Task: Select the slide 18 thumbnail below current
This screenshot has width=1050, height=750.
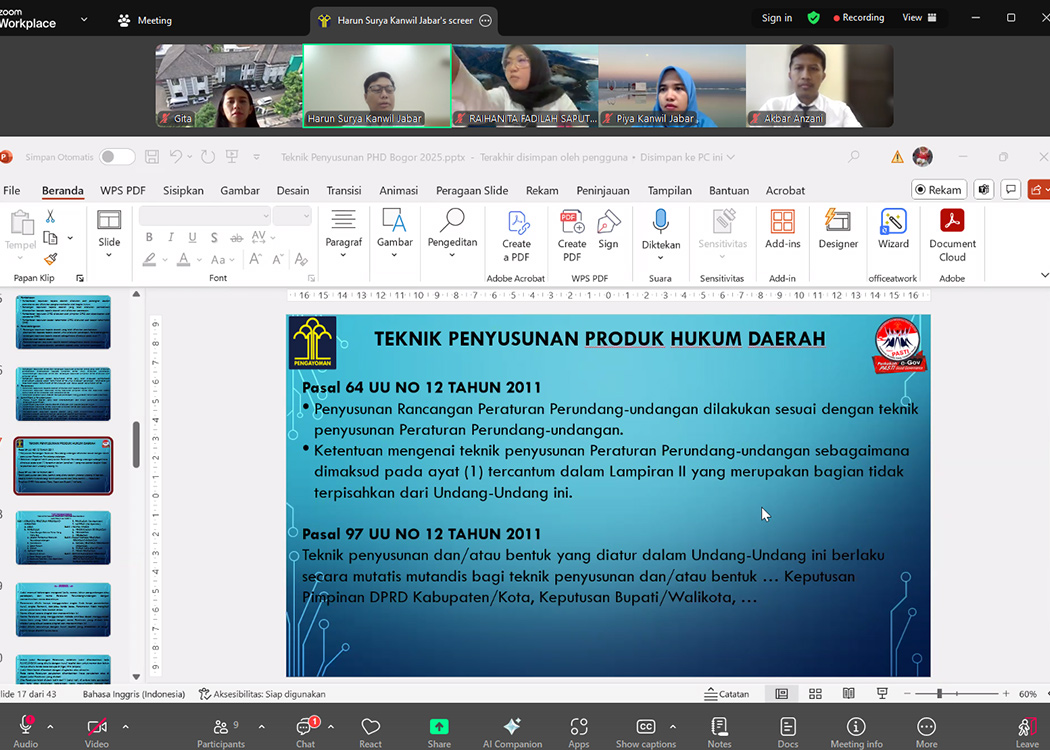Action: (x=63, y=538)
